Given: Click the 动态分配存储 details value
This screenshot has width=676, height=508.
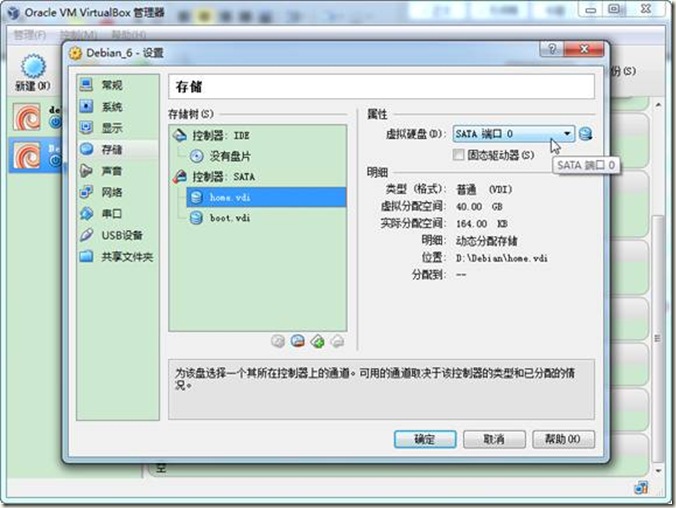Looking at the screenshot, I should click(486, 241).
